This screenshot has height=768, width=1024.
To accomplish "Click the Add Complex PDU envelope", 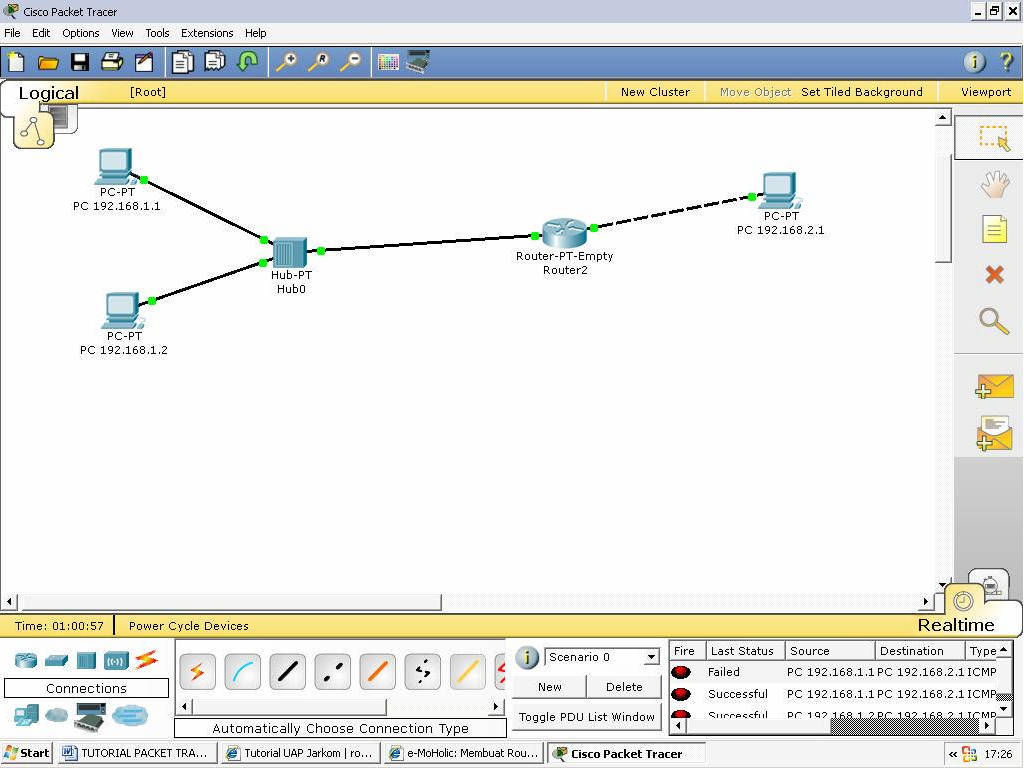I will point(994,433).
